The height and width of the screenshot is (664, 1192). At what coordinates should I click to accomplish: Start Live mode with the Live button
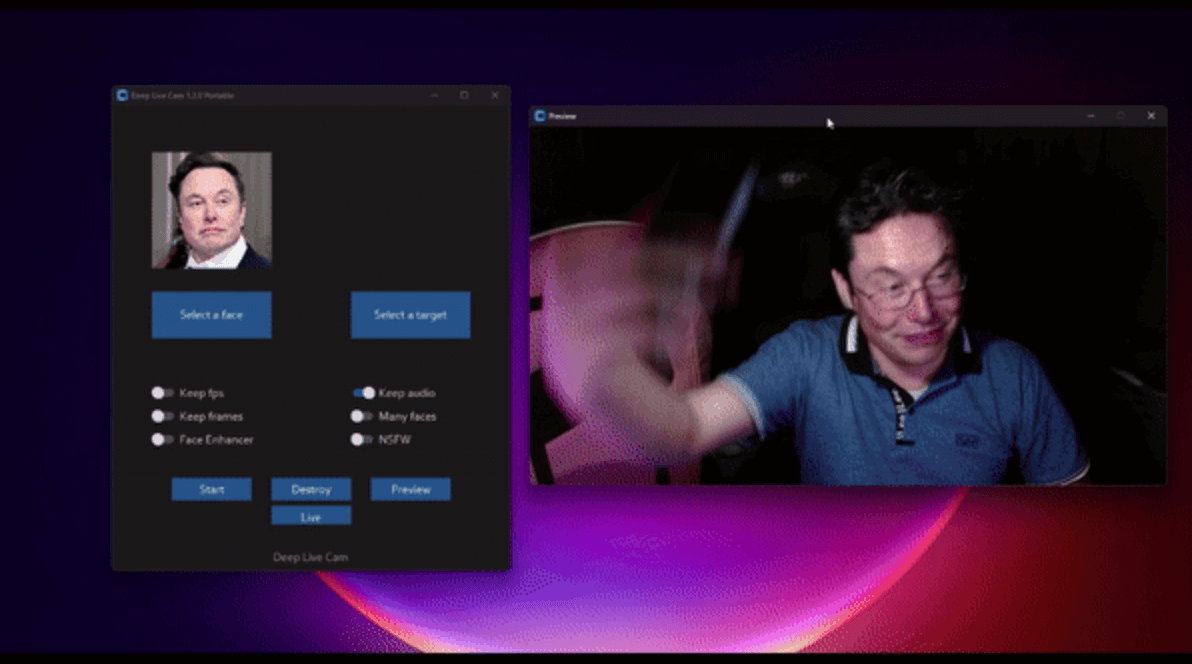pos(311,516)
